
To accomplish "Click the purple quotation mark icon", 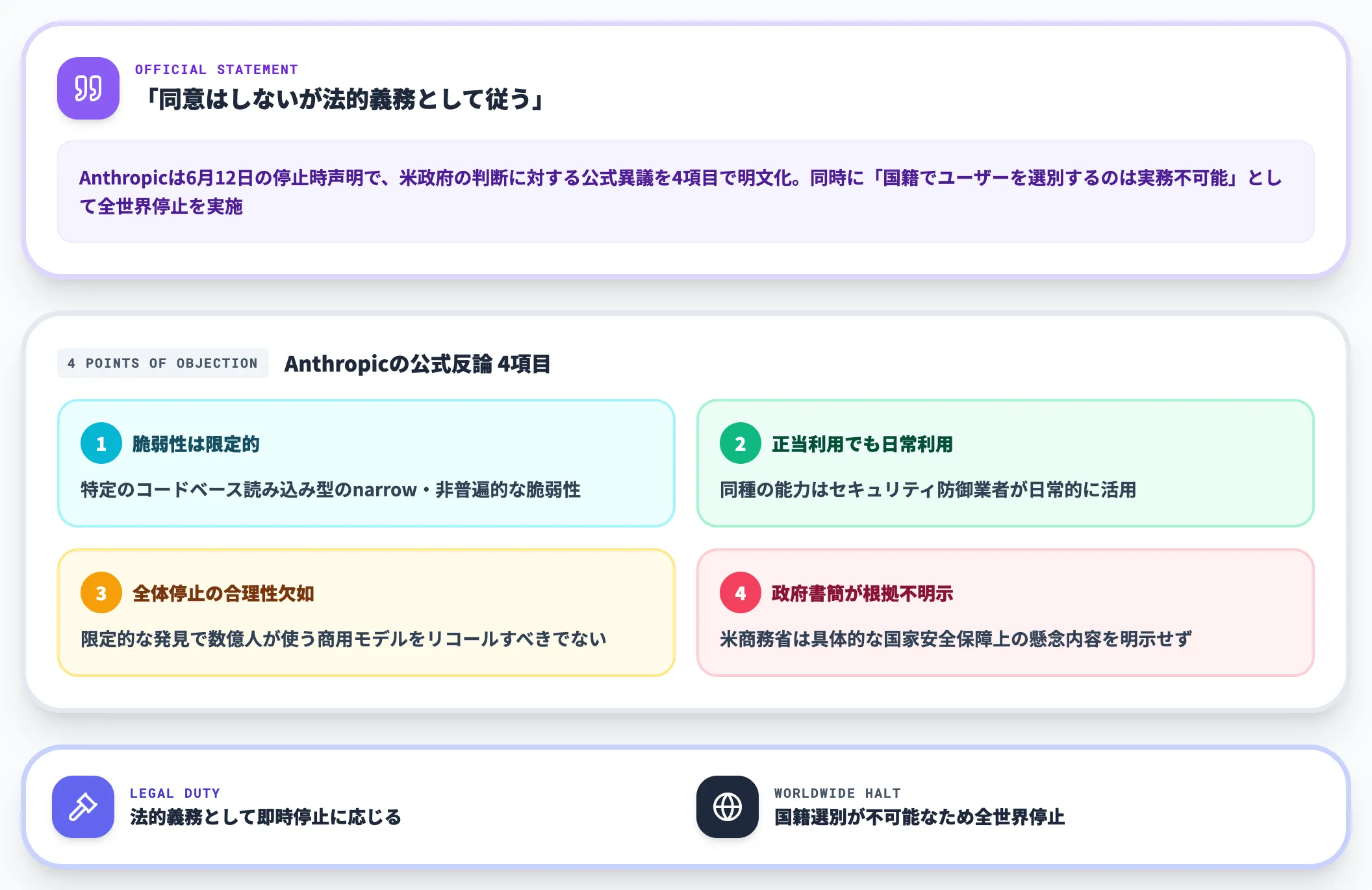I will [88, 88].
